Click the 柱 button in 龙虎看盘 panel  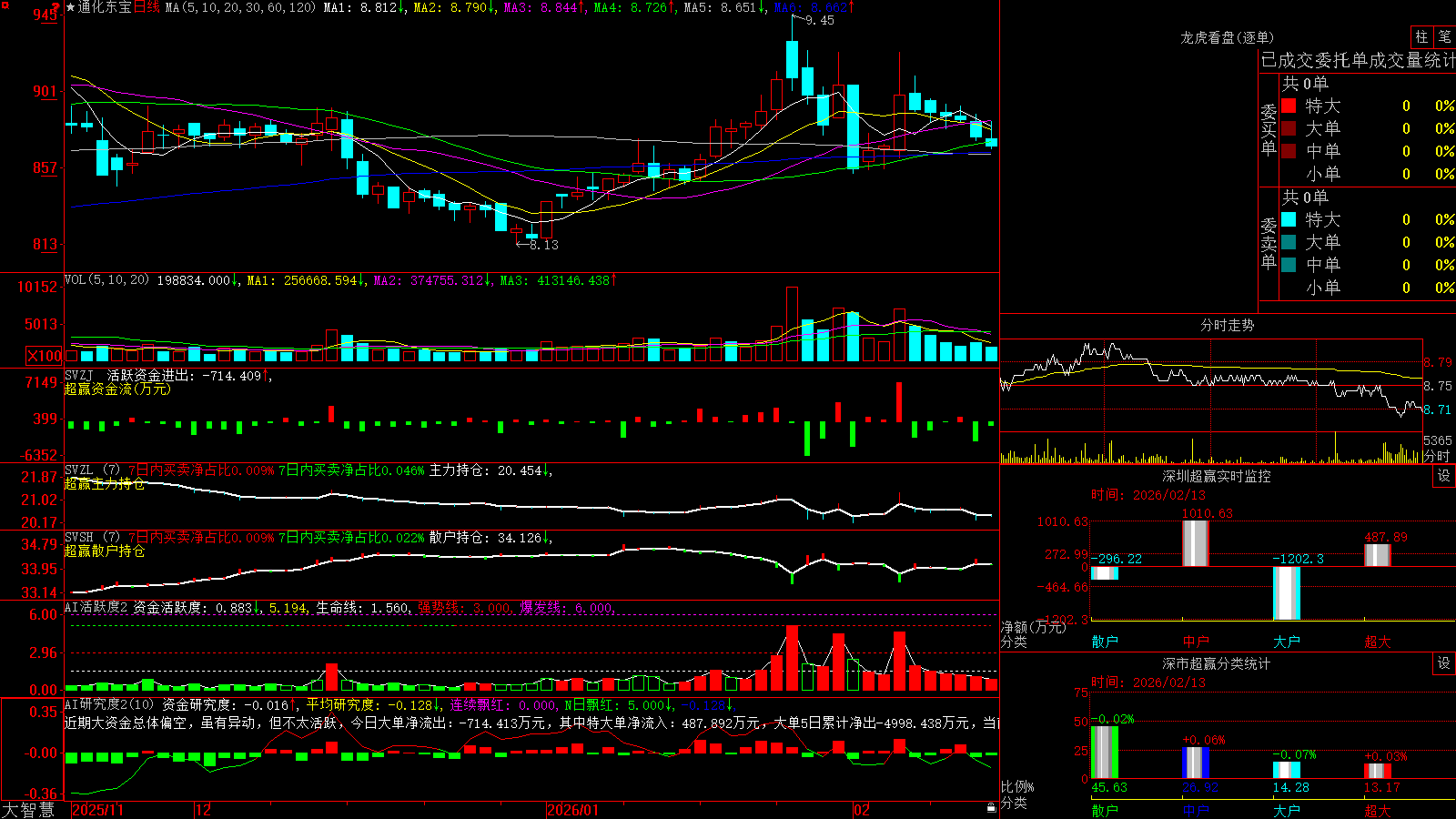click(x=1421, y=36)
